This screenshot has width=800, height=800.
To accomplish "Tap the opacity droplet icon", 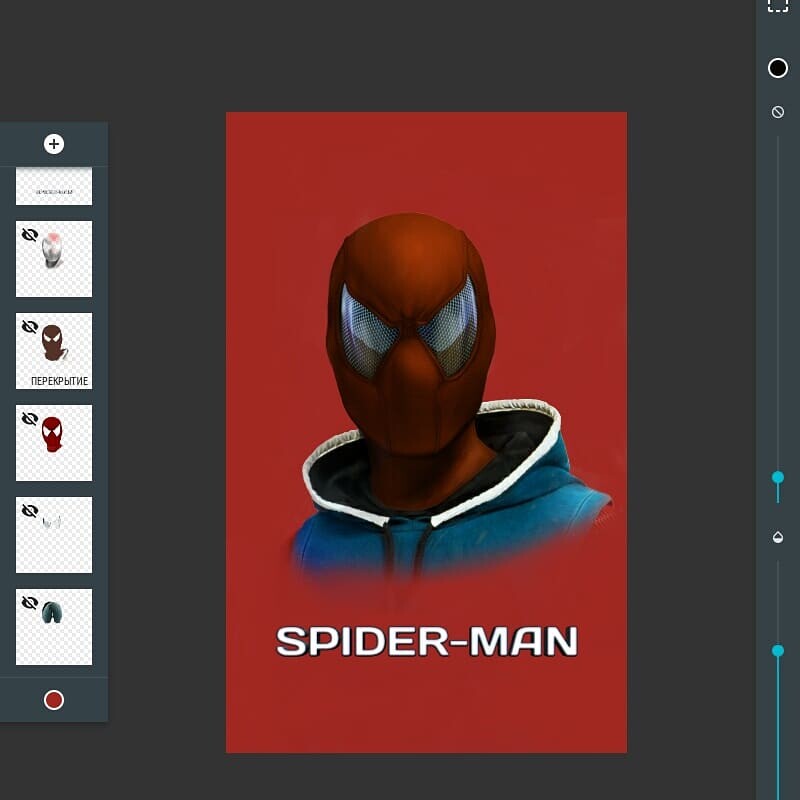I will point(778,537).
